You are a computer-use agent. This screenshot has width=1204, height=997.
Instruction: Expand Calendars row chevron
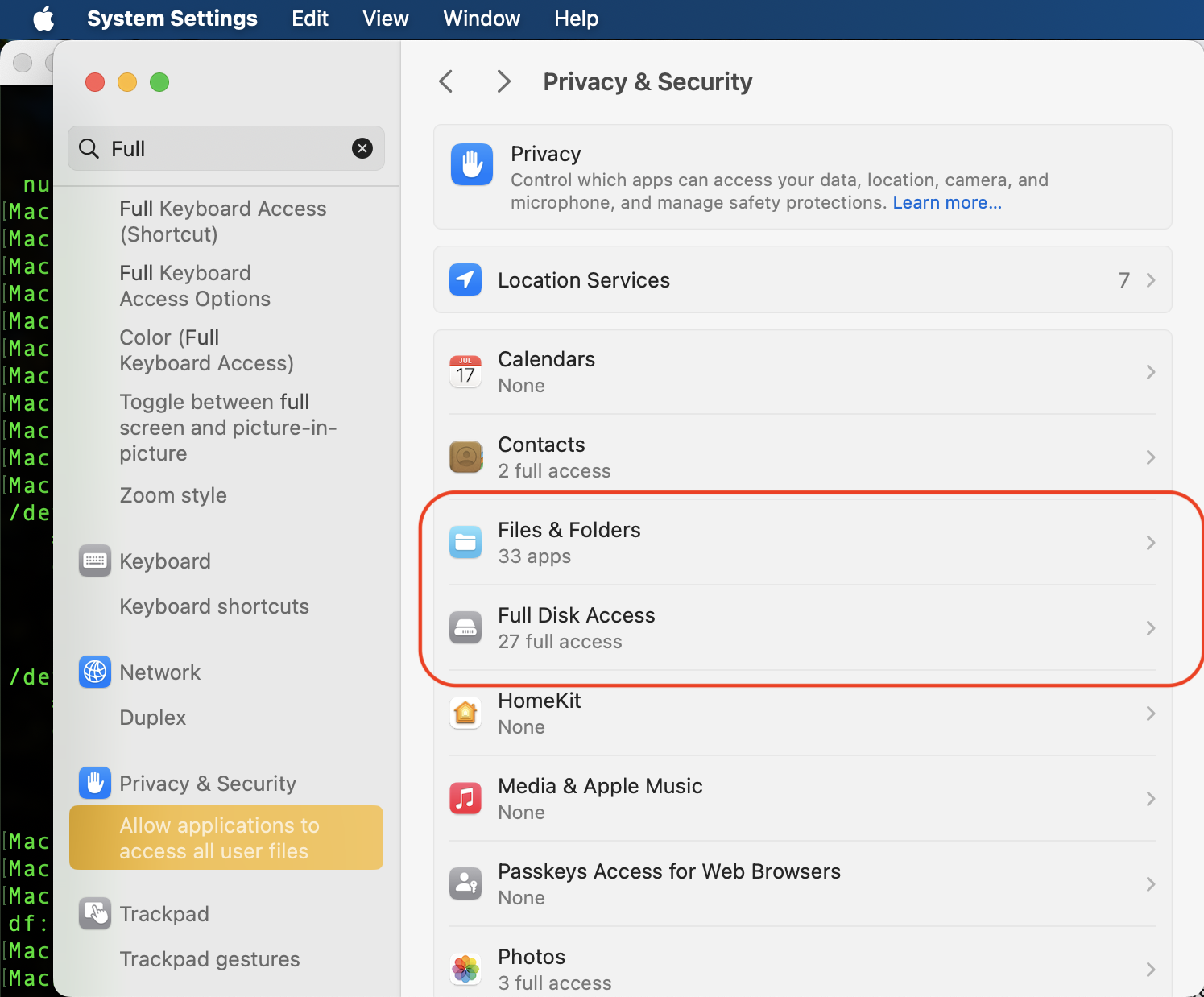pyautogui.click(x=1151, y=372)
